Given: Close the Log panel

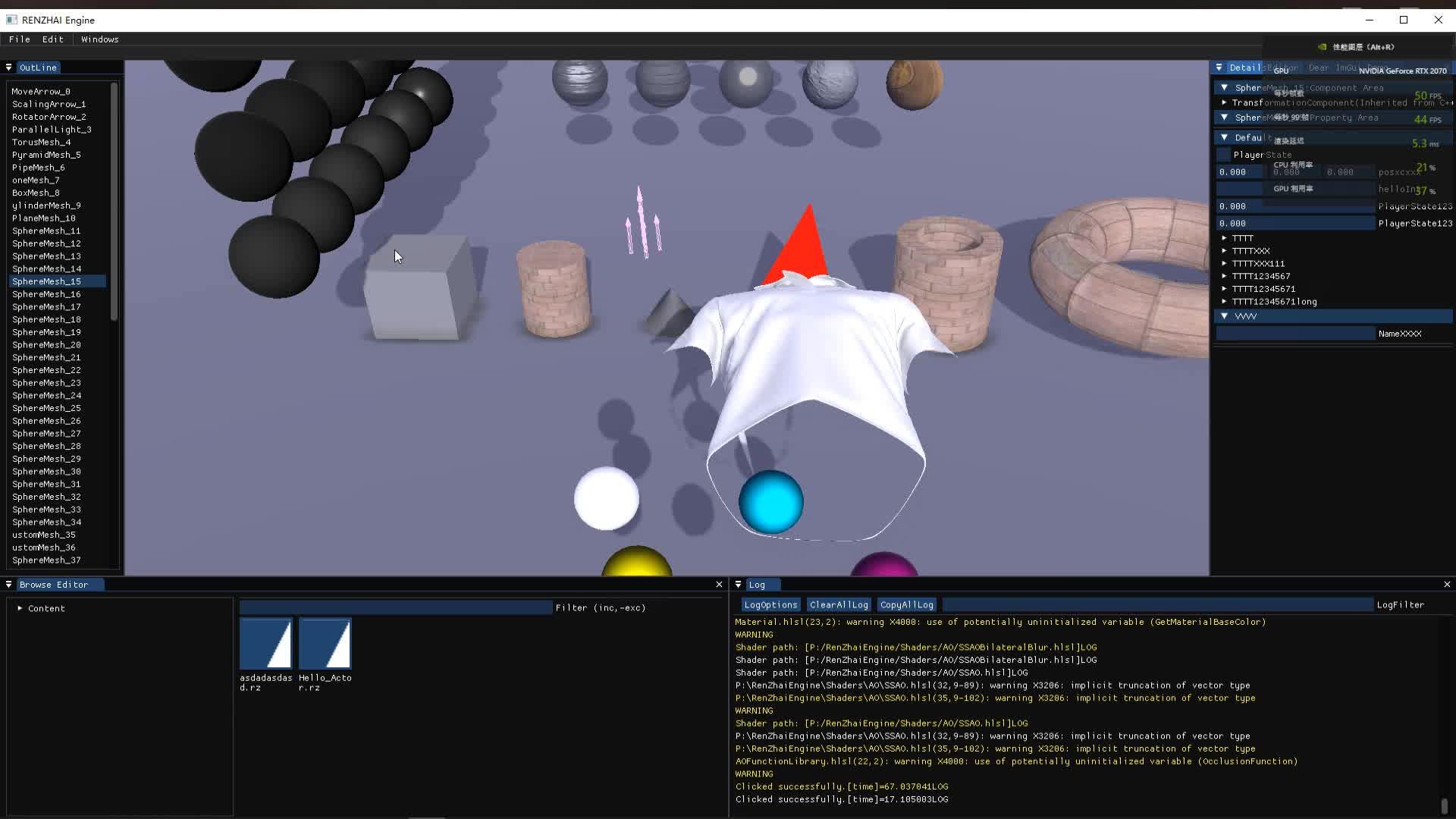Looking at the screenshot, I should [x=1447, y=585].
